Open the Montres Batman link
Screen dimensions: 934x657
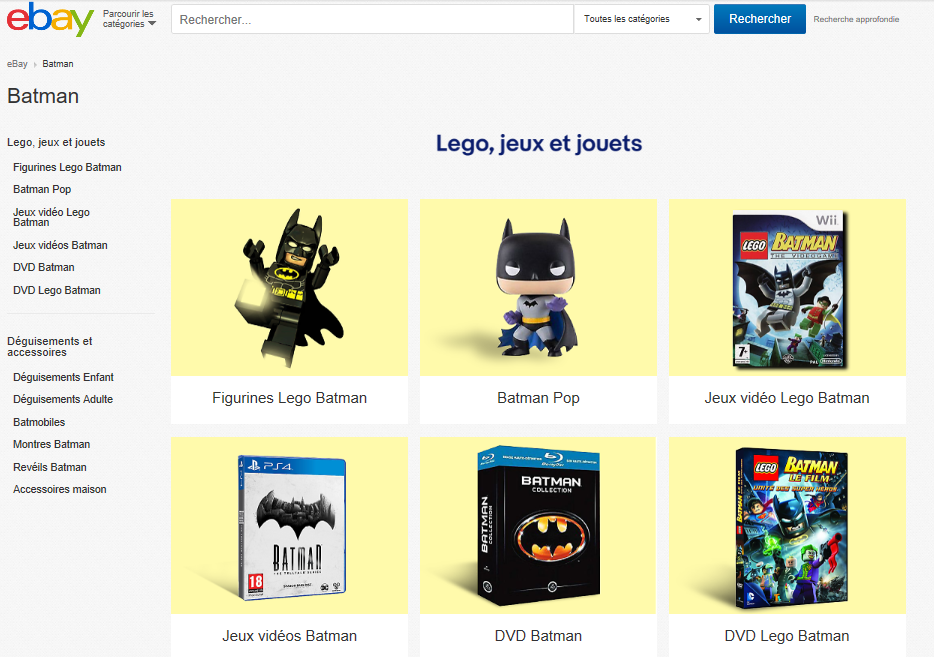click(x=52, y=444)
